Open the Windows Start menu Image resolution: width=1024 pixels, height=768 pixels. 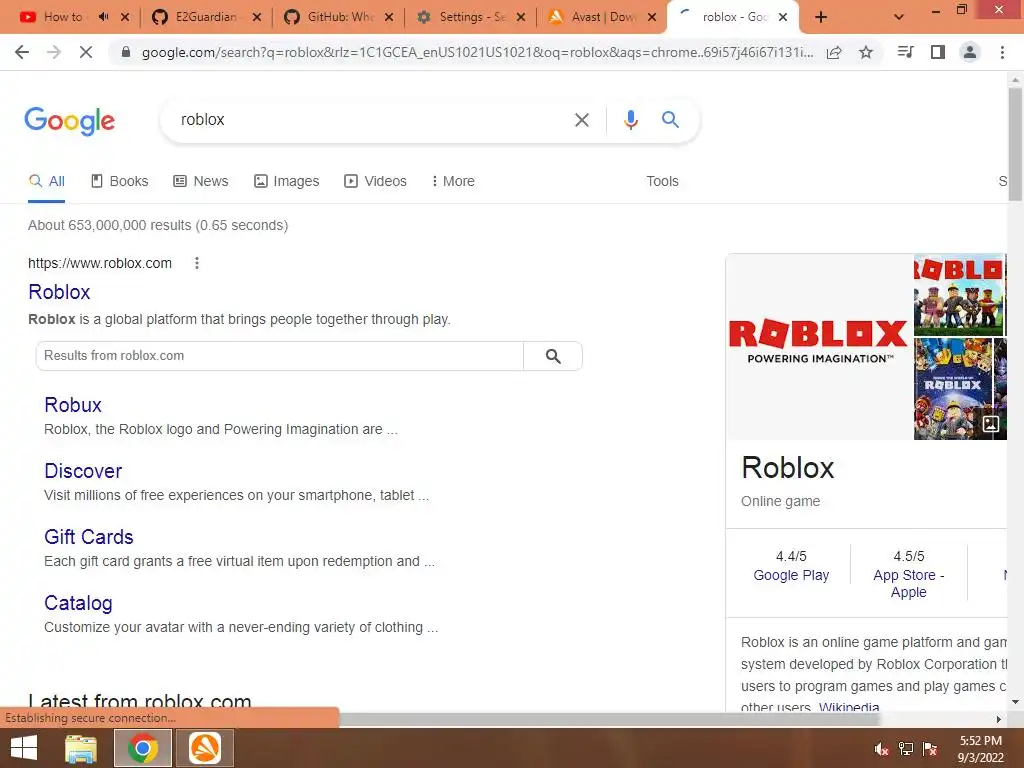[24, 748]
